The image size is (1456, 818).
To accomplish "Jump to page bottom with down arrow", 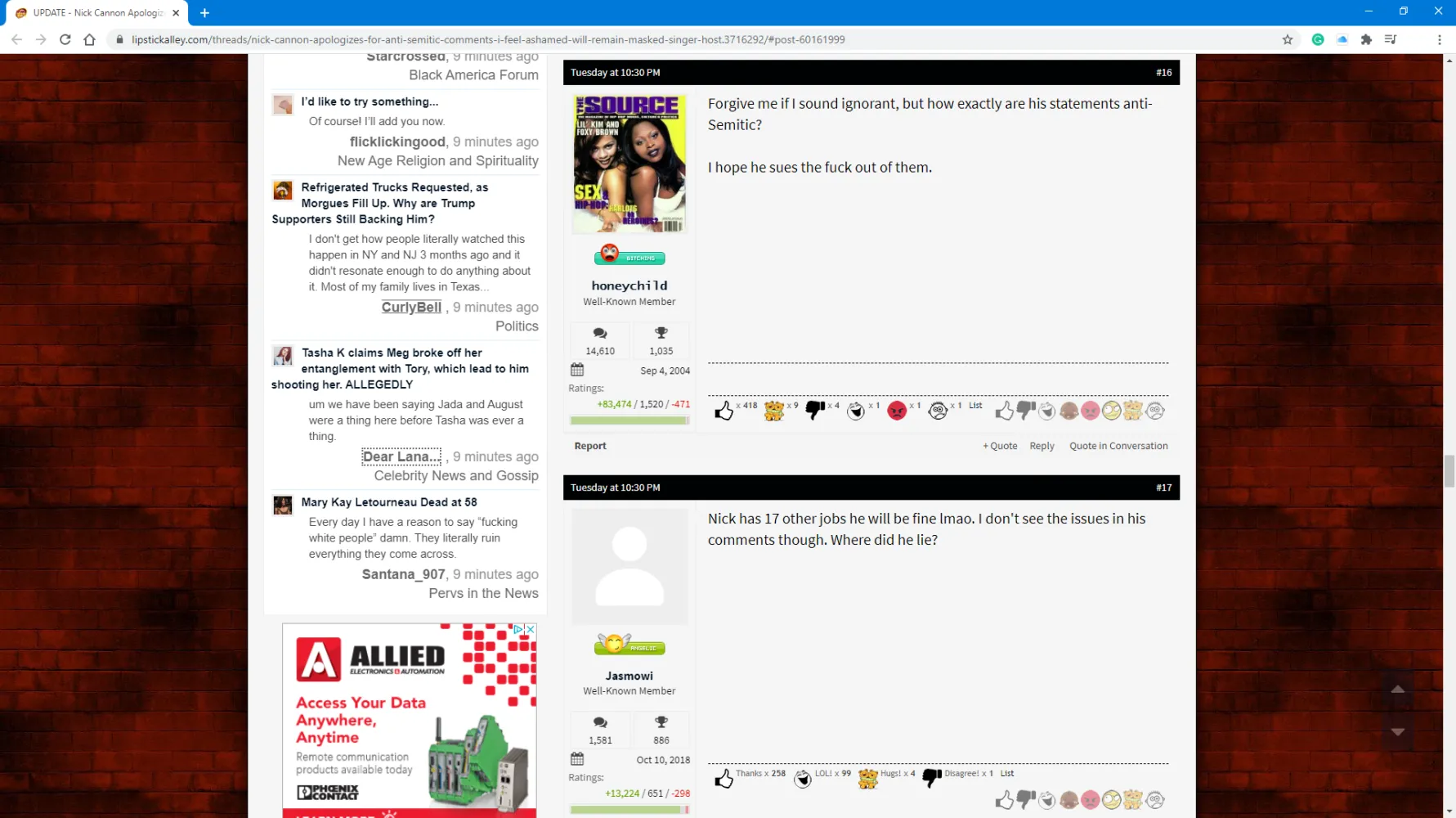I will pos(1398,732).
